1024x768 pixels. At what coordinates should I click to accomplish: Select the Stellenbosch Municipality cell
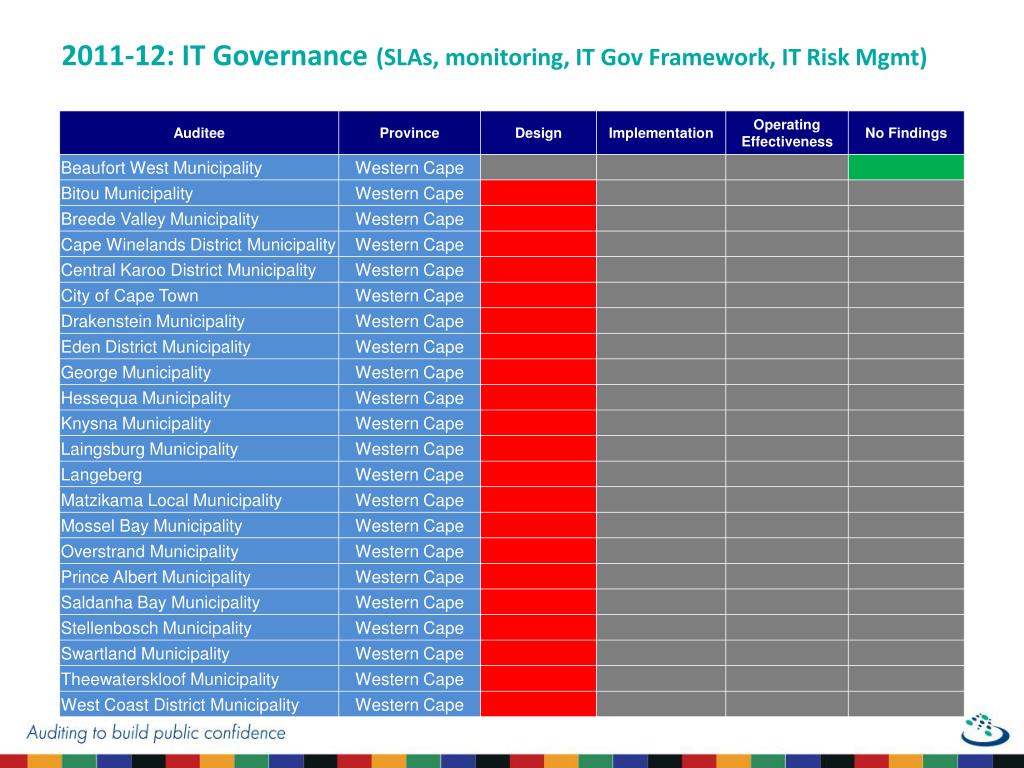point(199,628)
